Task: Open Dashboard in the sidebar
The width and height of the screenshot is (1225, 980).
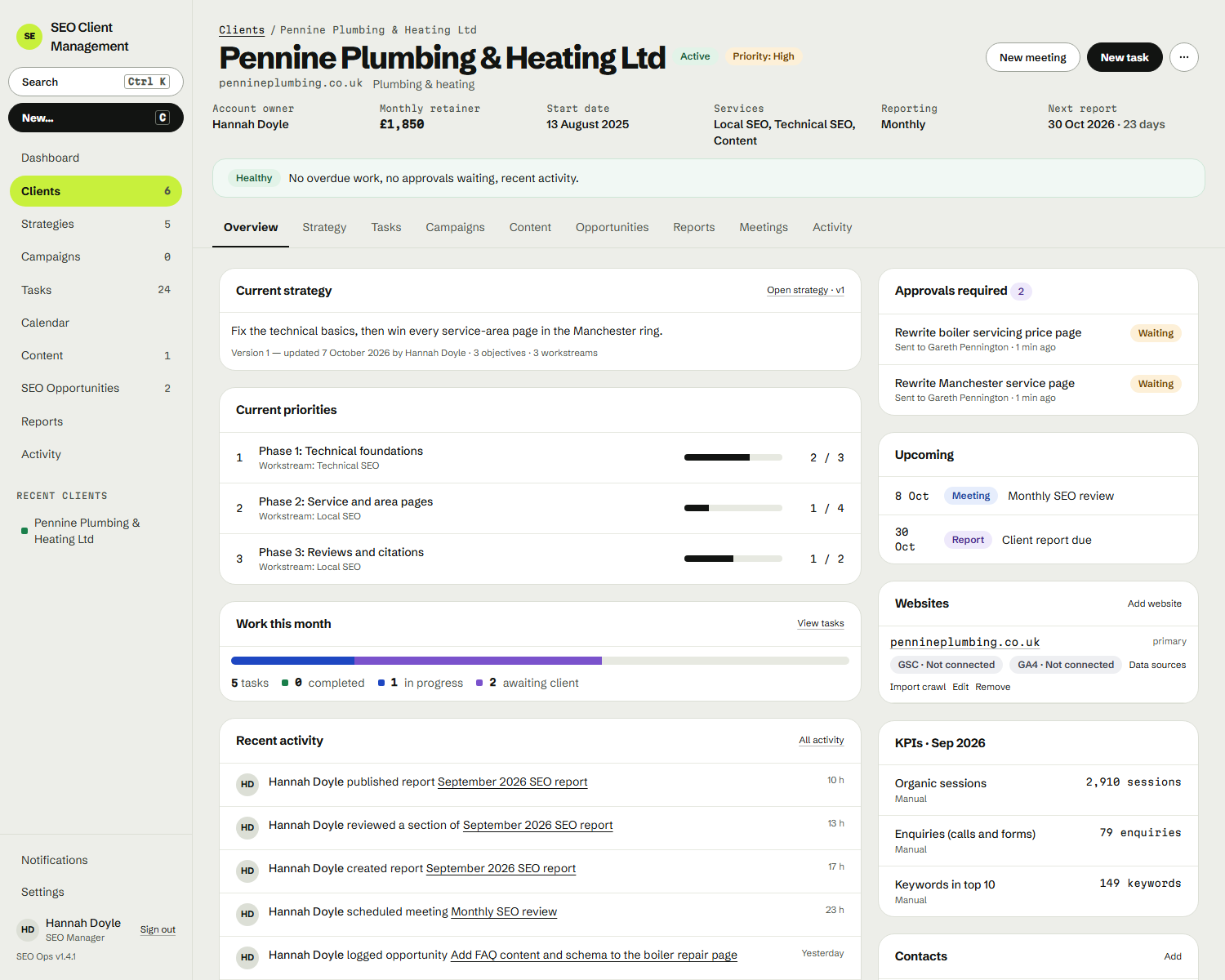Action: point(96,158)
